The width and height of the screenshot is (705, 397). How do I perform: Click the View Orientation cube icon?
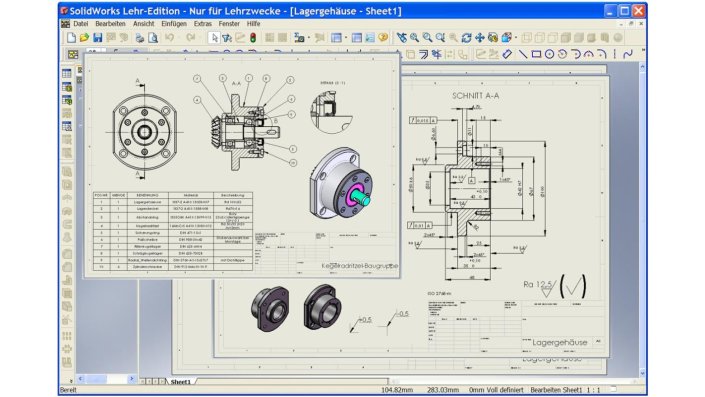point(507,38)
